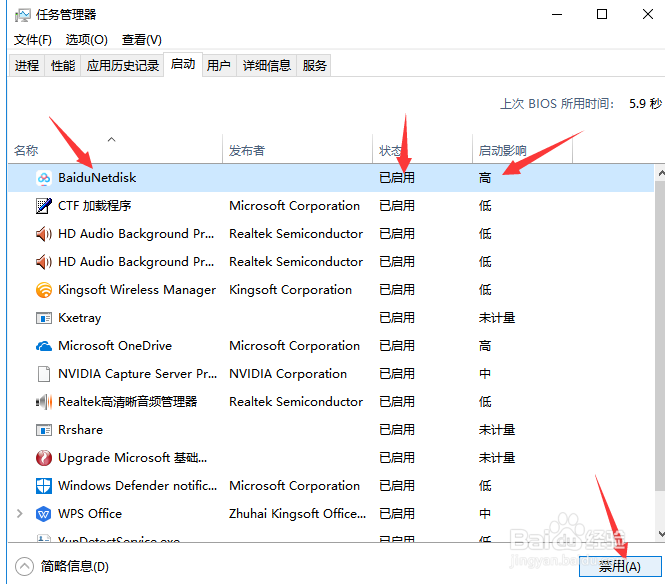Open the 文件(F) menu
The height and width of the screenshot is (584, 665).
coord(33,40)
